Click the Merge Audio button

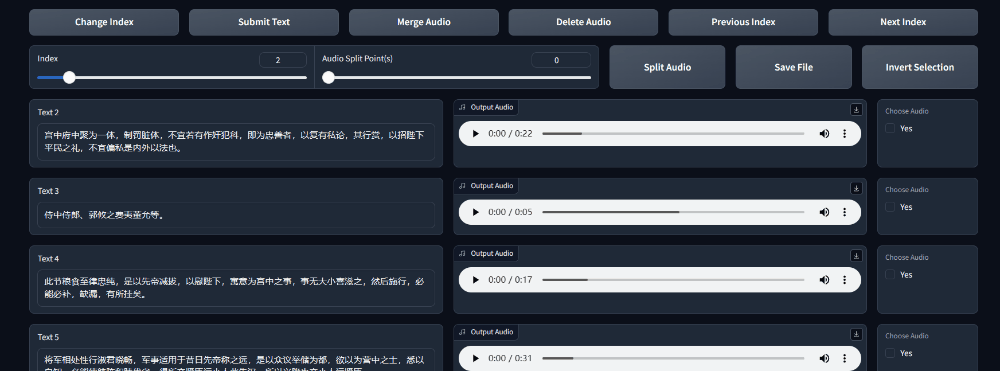(423, 22)
